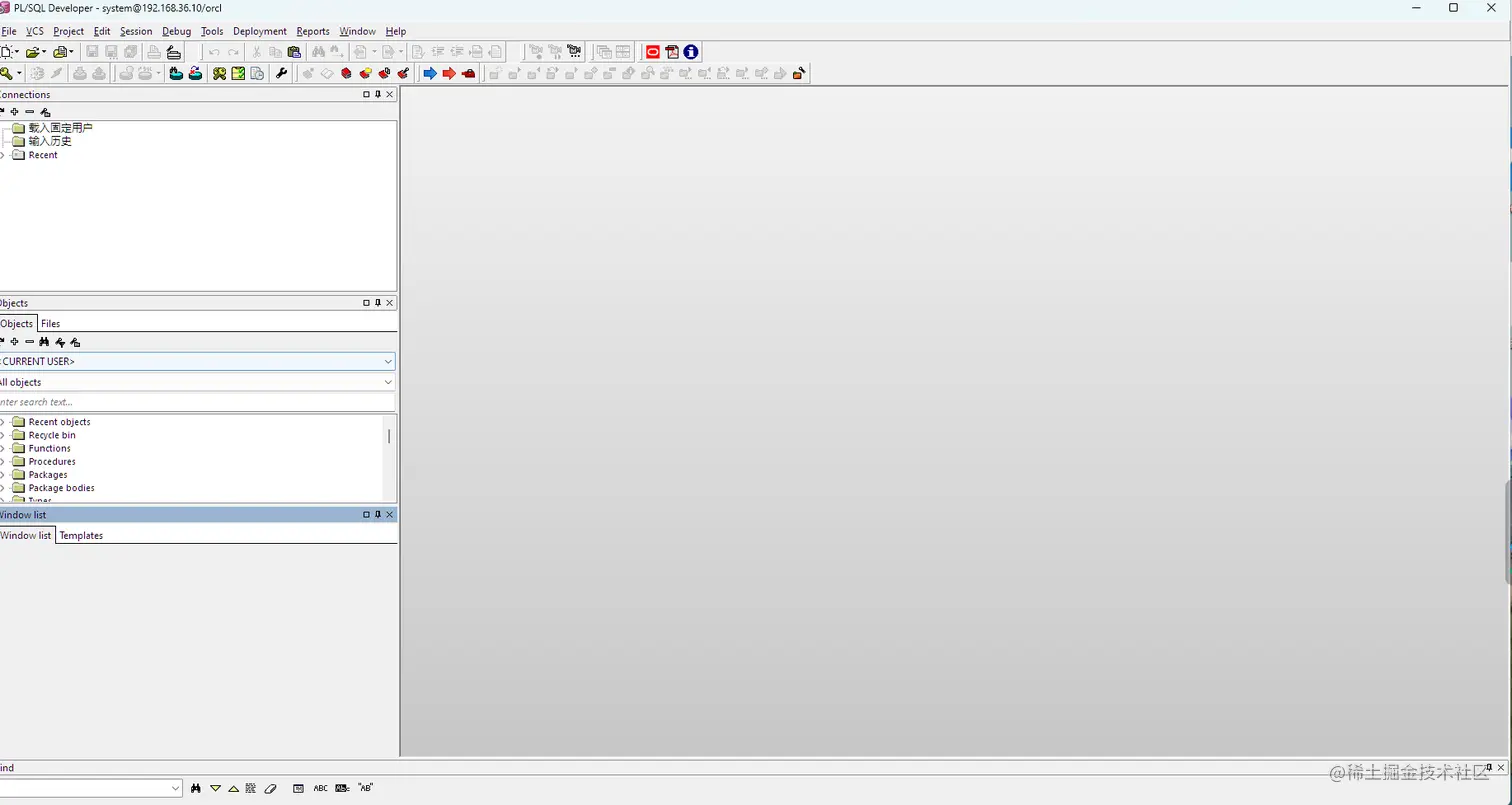Click the blue info circle icon
The width and height of the screenshot is (1512, 805).
click(x=691, y=52)
